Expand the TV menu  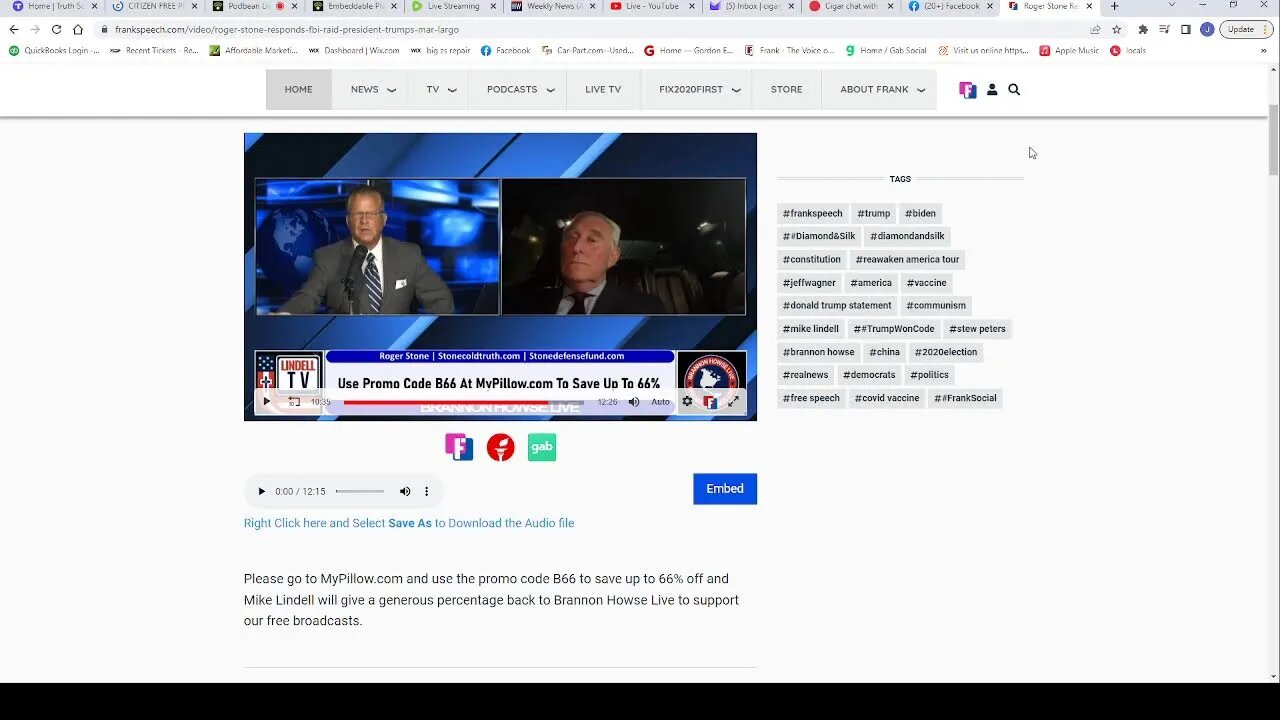click(x=441, y=89)
